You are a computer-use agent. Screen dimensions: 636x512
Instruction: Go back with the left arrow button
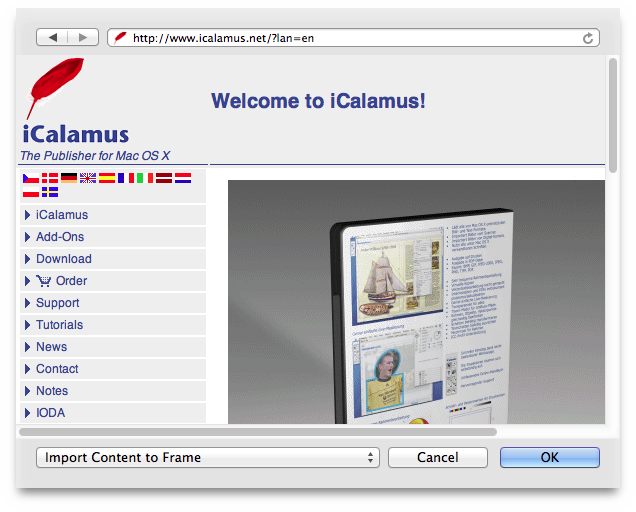(x=52, y=37)
